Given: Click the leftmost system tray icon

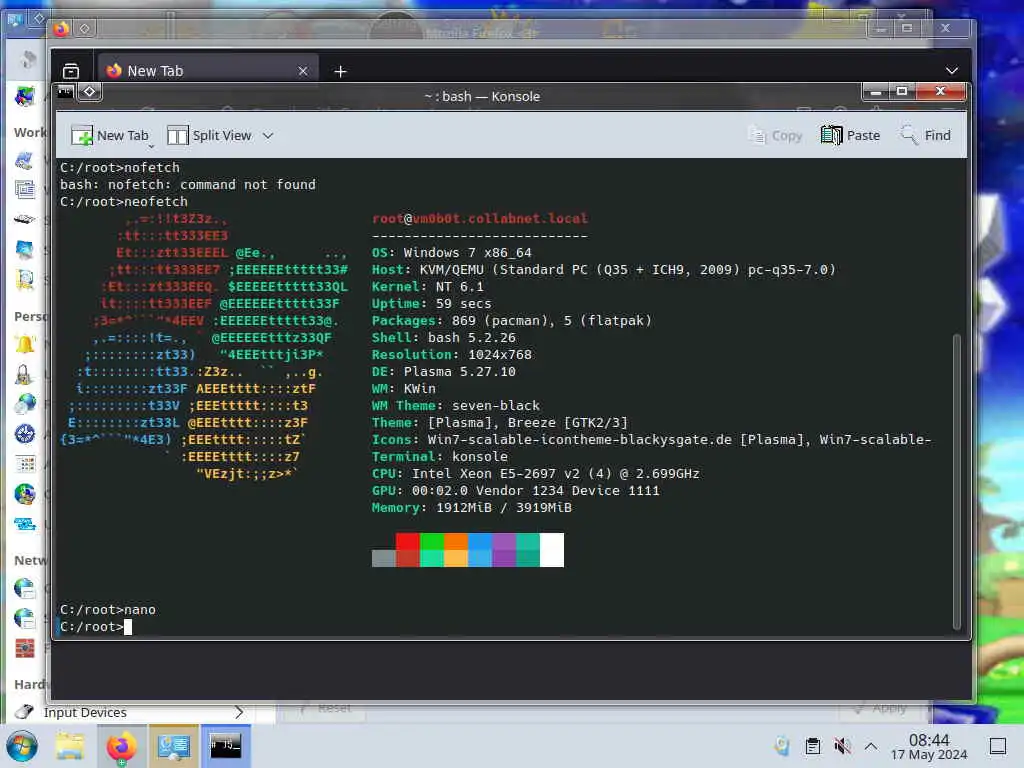Looking at the screenshot, I should coord(782,746).
